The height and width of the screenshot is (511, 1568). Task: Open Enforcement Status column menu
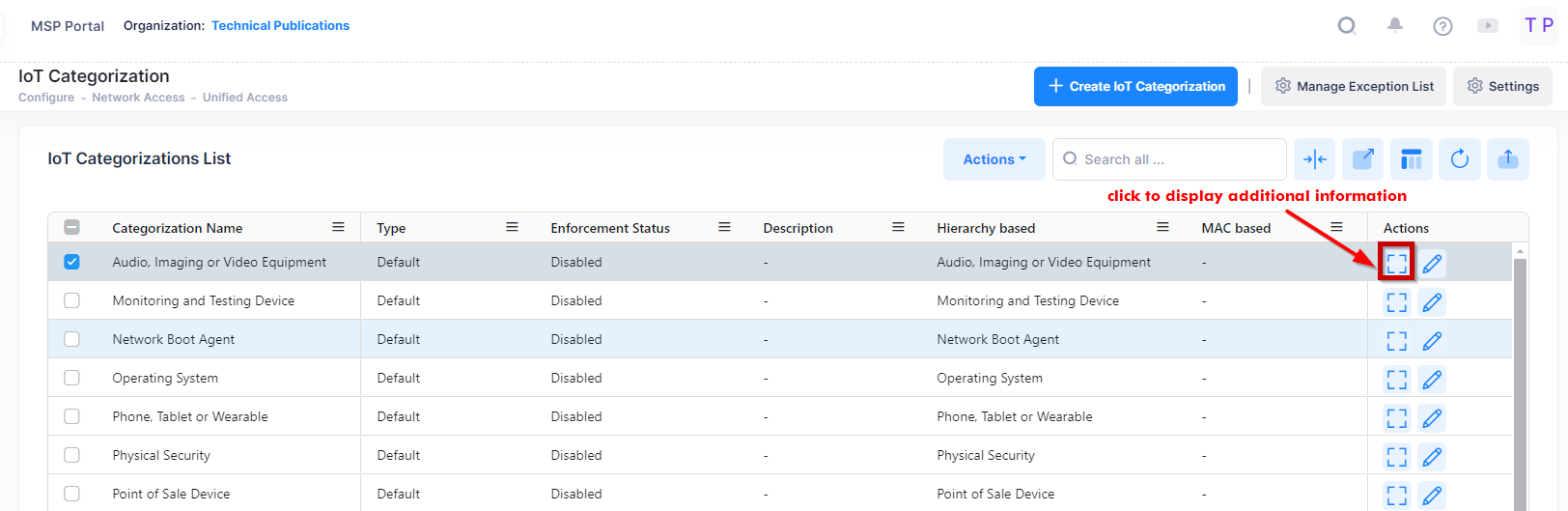pos(724,227)
